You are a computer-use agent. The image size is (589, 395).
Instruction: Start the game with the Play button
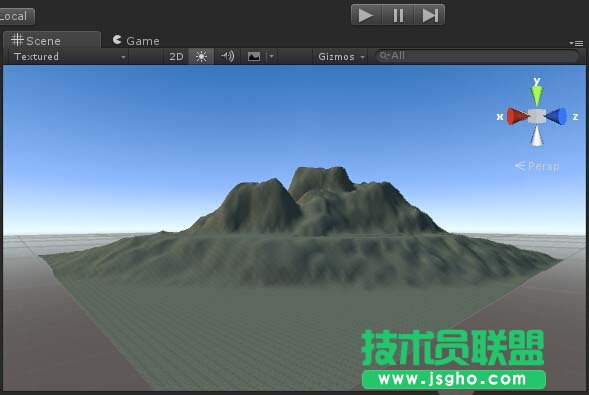(x=366, y=15)
